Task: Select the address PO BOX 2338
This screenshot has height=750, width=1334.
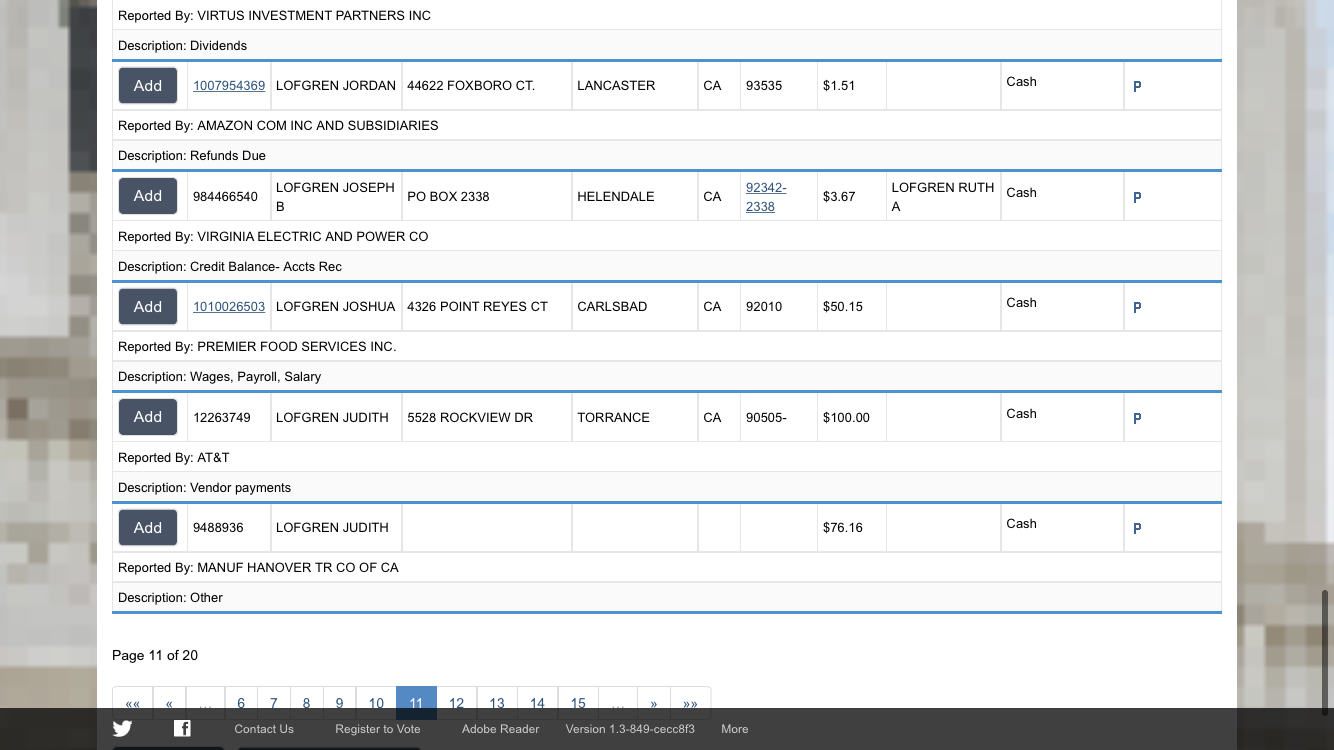Action: point(448,197)
